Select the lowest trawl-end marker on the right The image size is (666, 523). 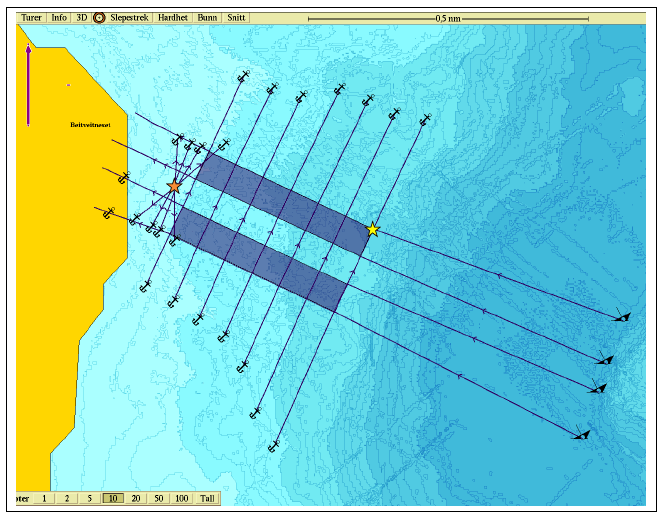point(582,435)
